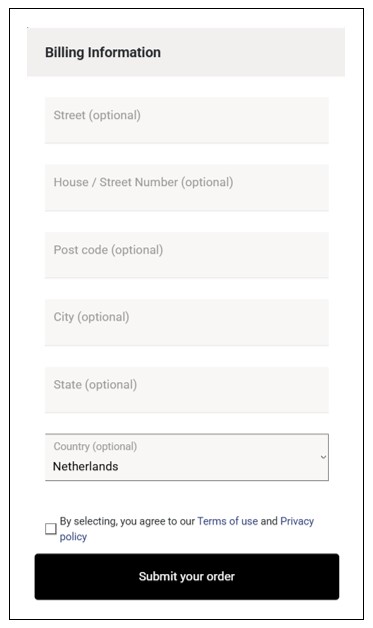
Task: Select the Post code (optional) input
Action: [187, 255]
